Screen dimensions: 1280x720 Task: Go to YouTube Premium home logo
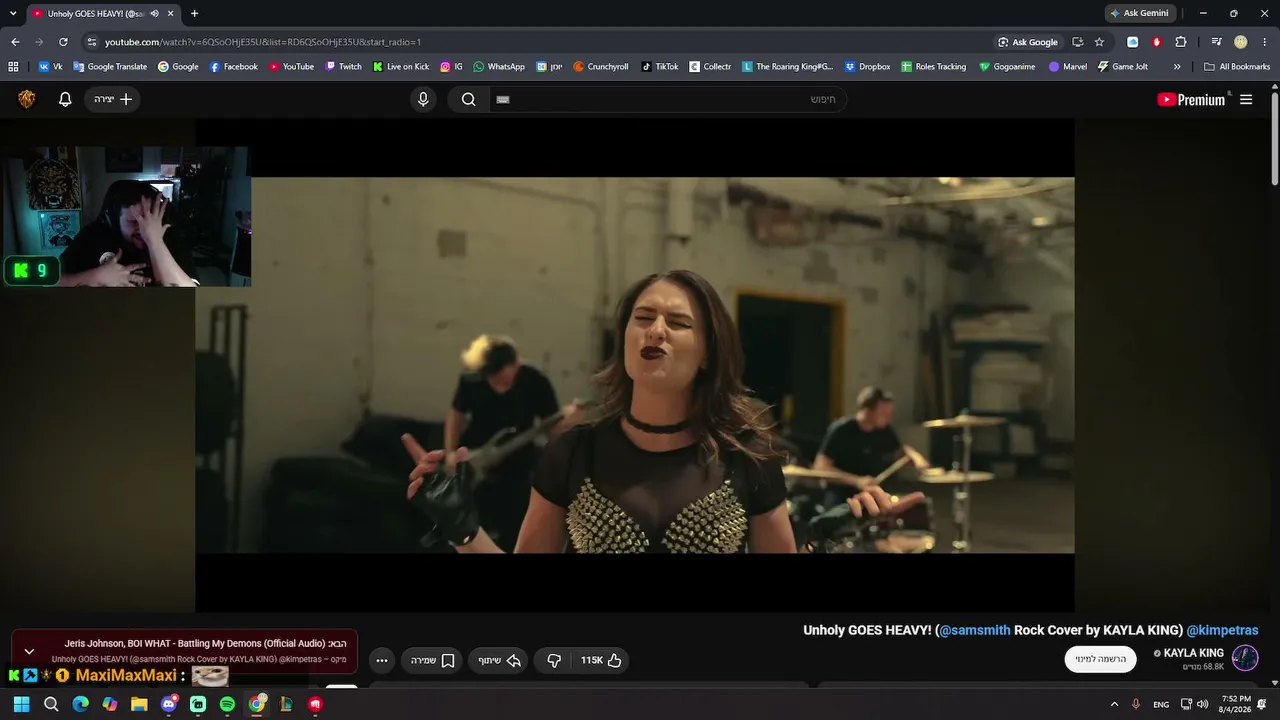1191,99
